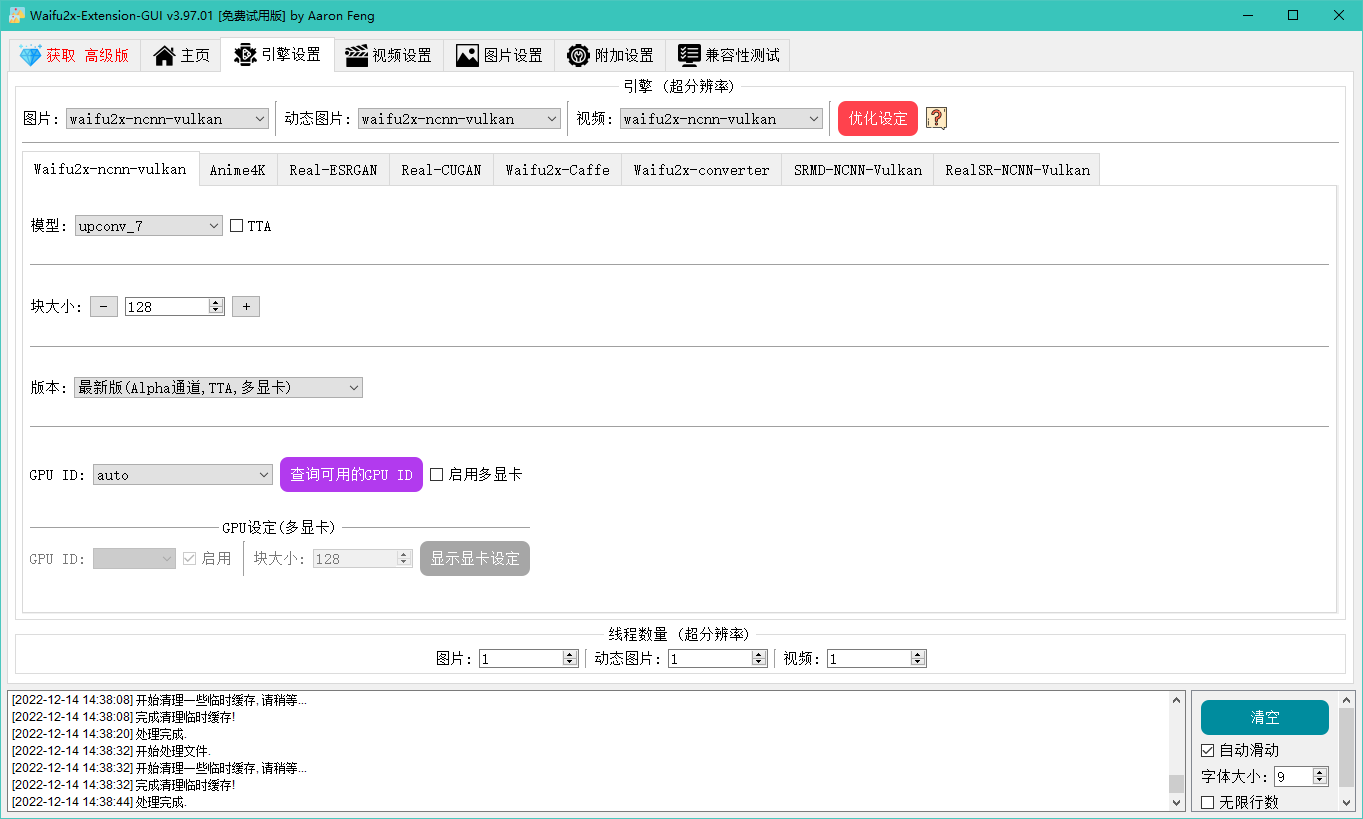
Task: Switch to the Anime4K tab
Action: tap(238, 170)
